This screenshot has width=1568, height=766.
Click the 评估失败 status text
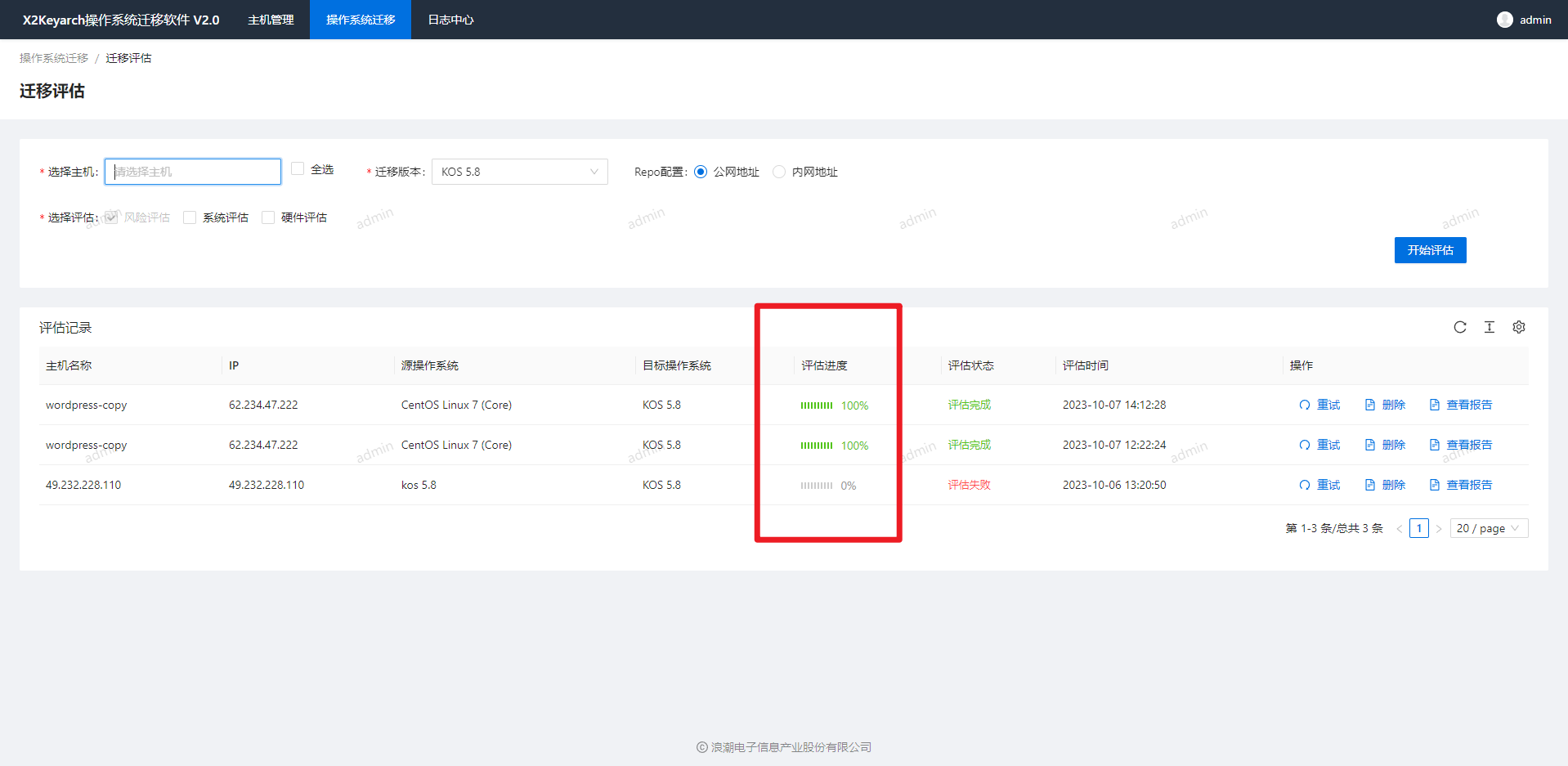(x=970, y=485)
